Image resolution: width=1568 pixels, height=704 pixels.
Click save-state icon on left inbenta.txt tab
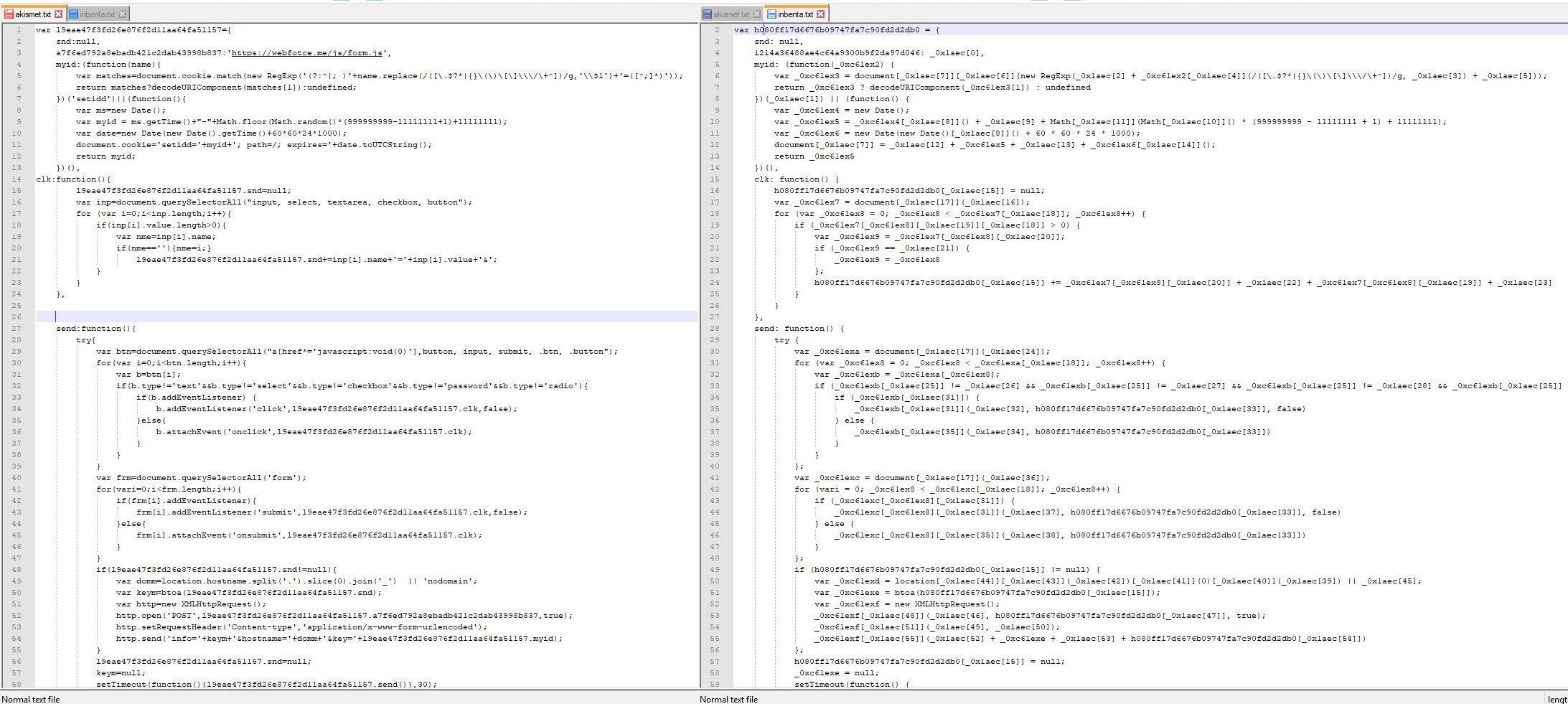(73, 14)
